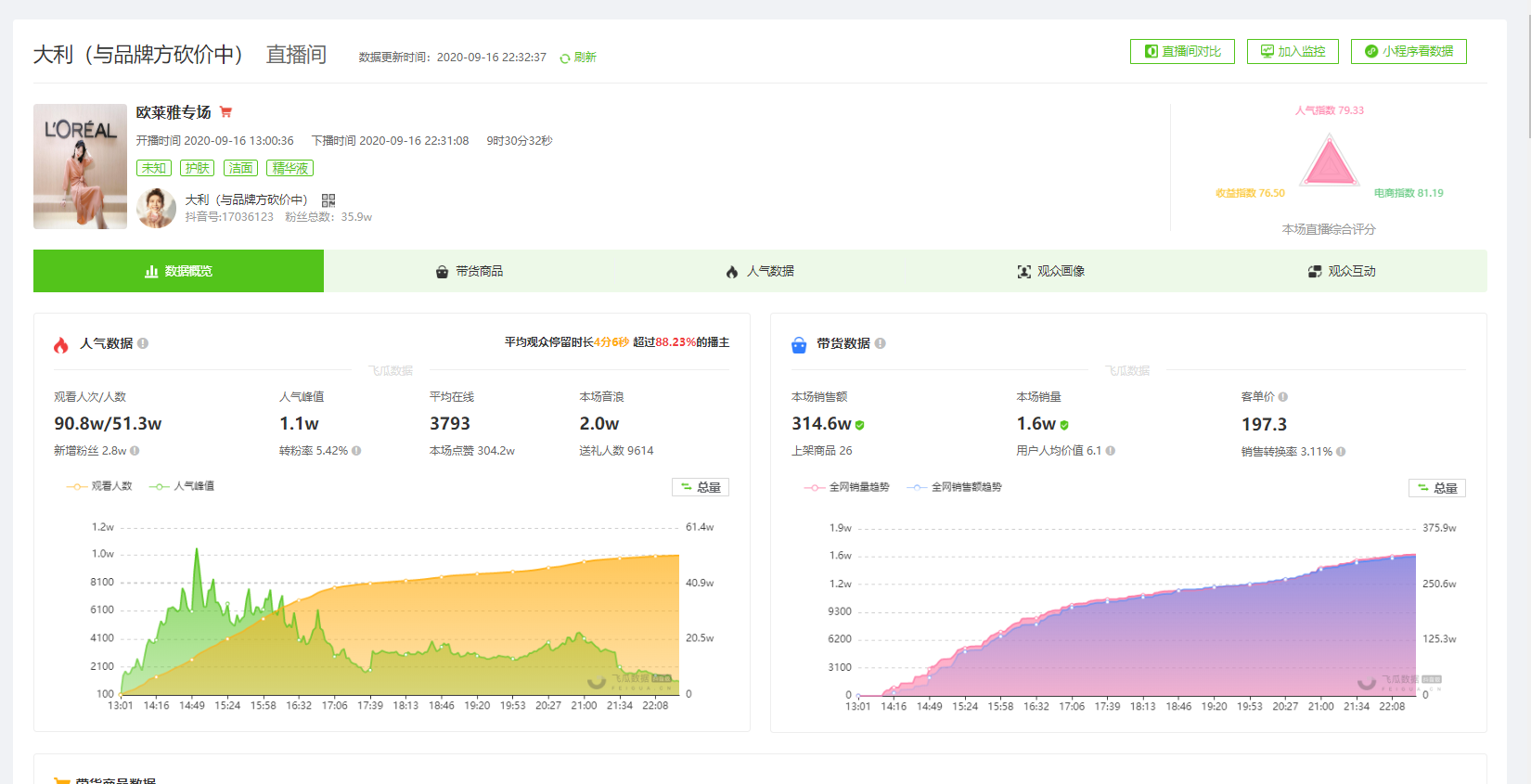Switch to the 观众画像 tab

tap(1051, 271)
